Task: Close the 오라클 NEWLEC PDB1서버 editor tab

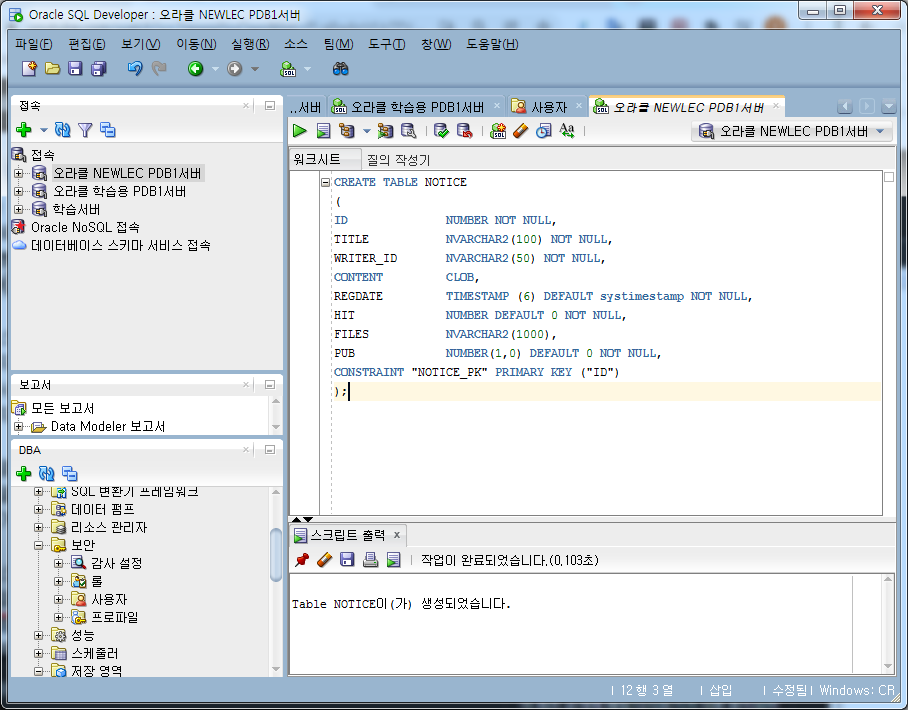Action: 775,105
